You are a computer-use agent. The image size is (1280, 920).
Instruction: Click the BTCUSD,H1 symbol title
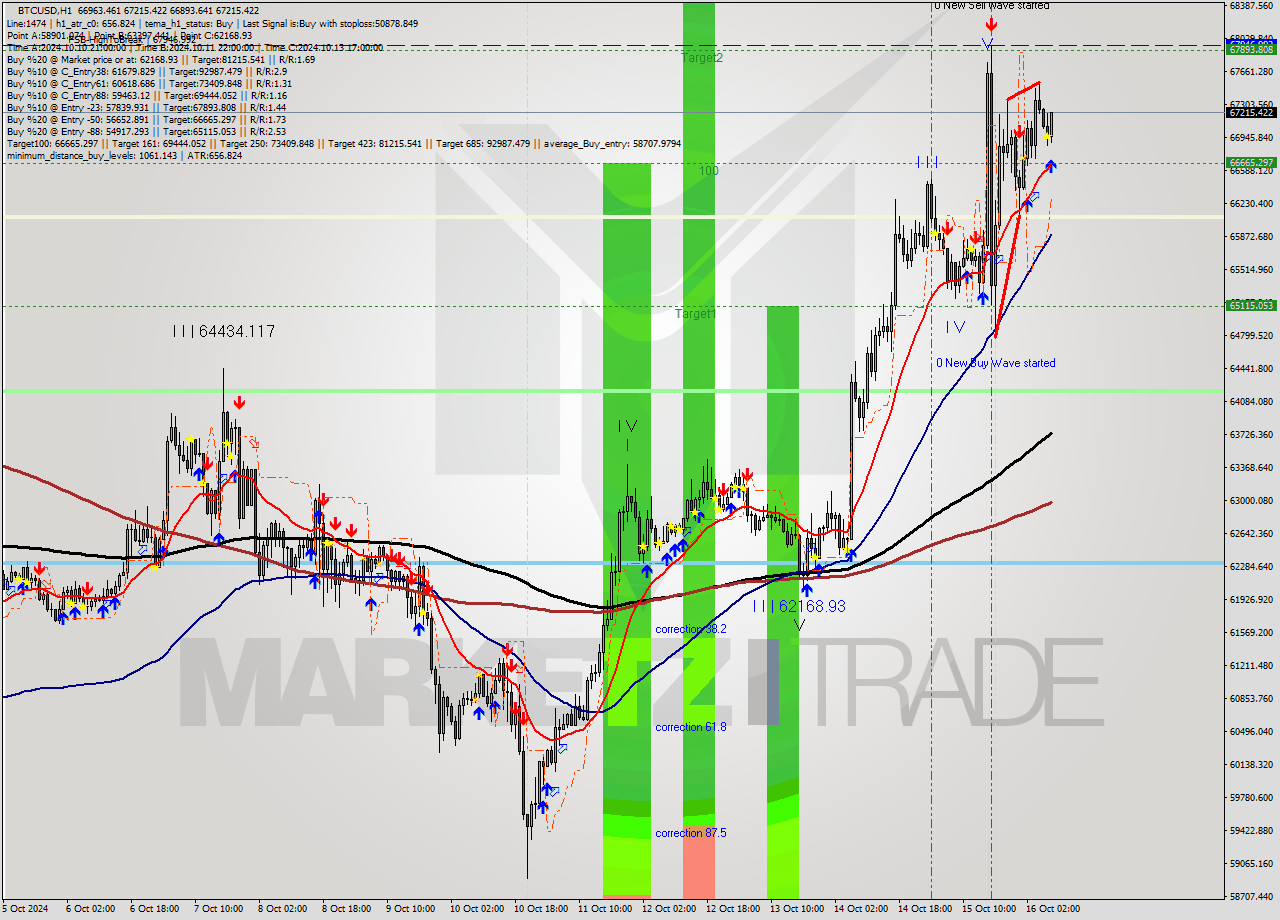pos(44,10)
